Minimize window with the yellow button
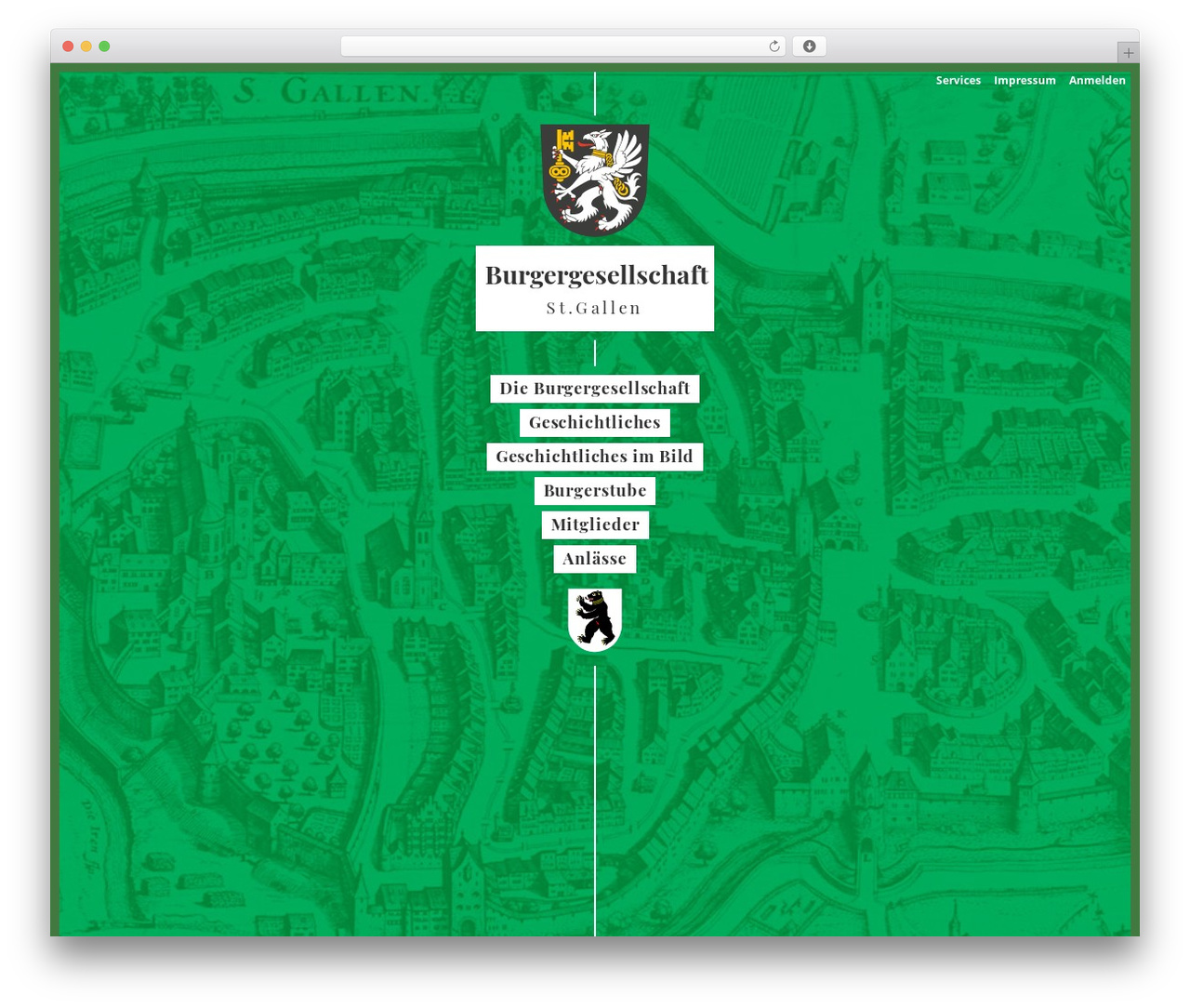The height and width of the screenshot is (1008, 1190). pos(86,46)
